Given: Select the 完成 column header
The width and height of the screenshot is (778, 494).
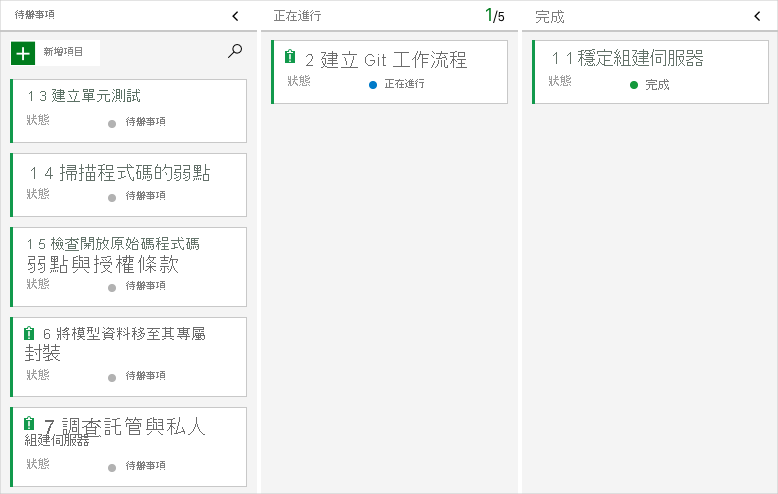Looking at the screenshot, I should point(550,17).
